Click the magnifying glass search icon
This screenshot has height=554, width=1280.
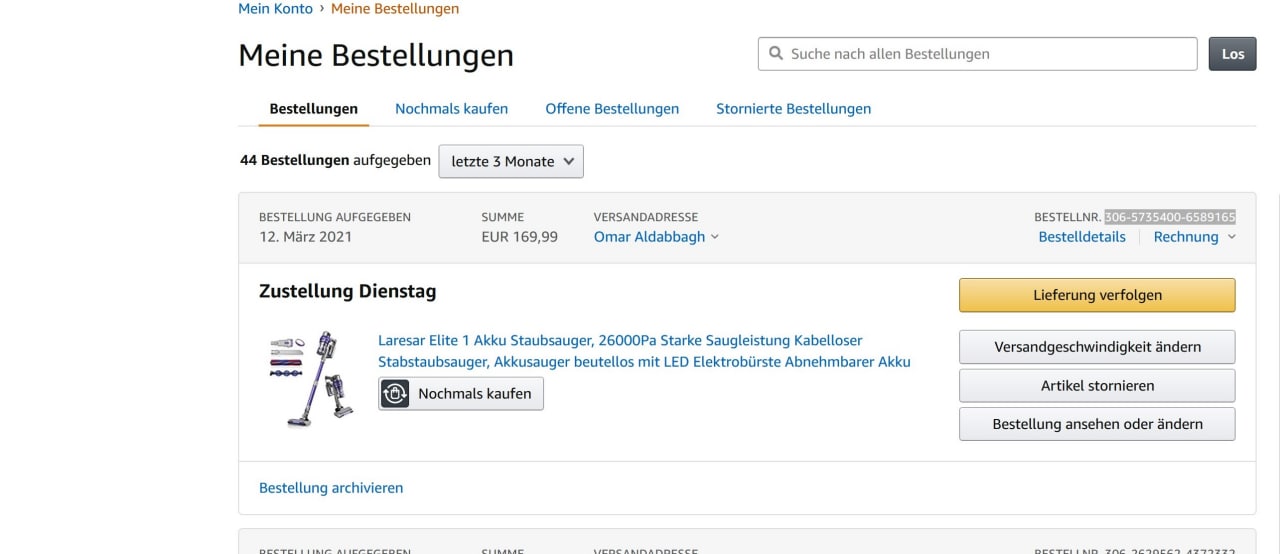(x=775, y=54)
